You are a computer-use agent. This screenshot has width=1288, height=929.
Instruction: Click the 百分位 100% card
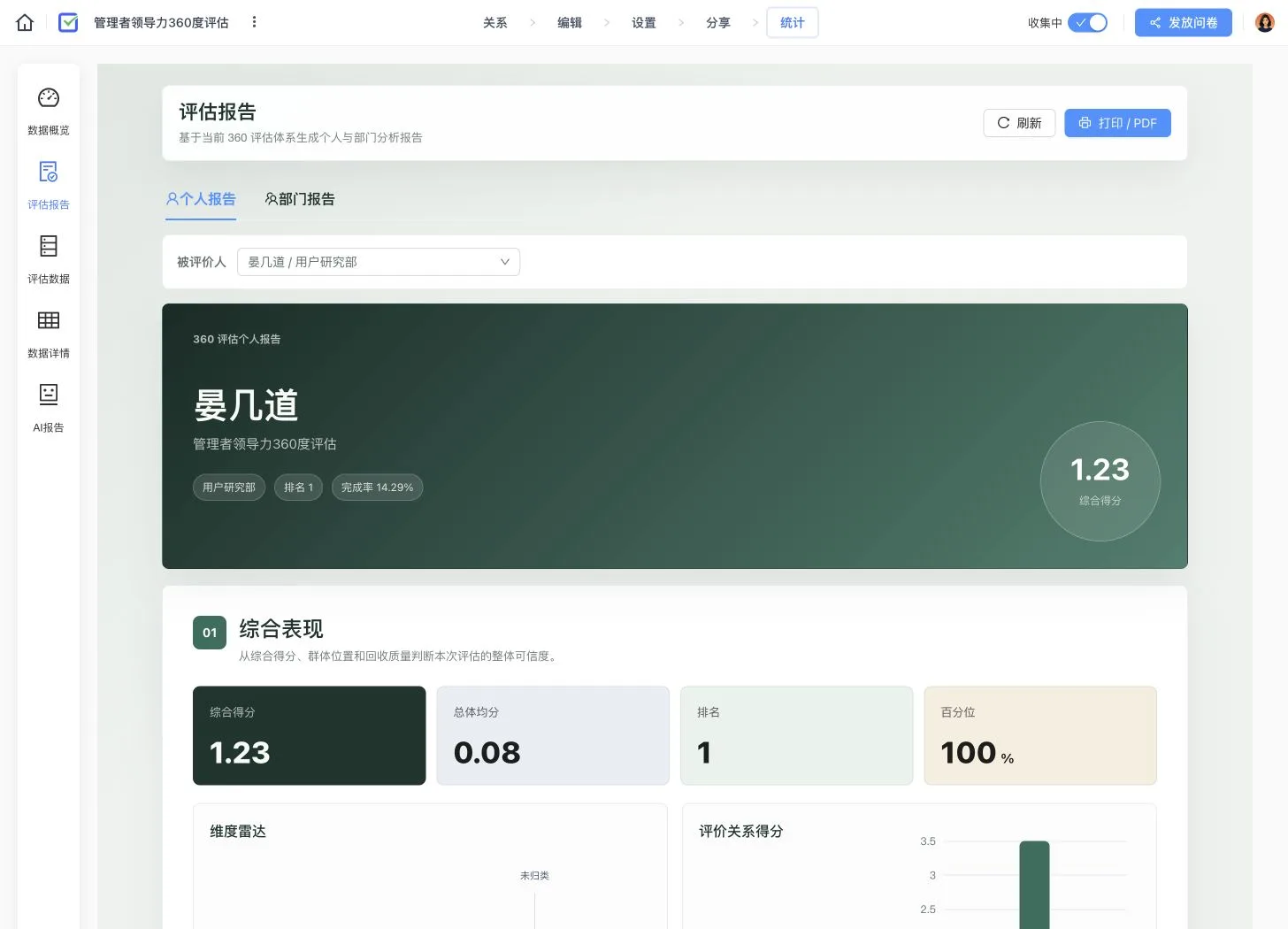[x=1040, y=735]
